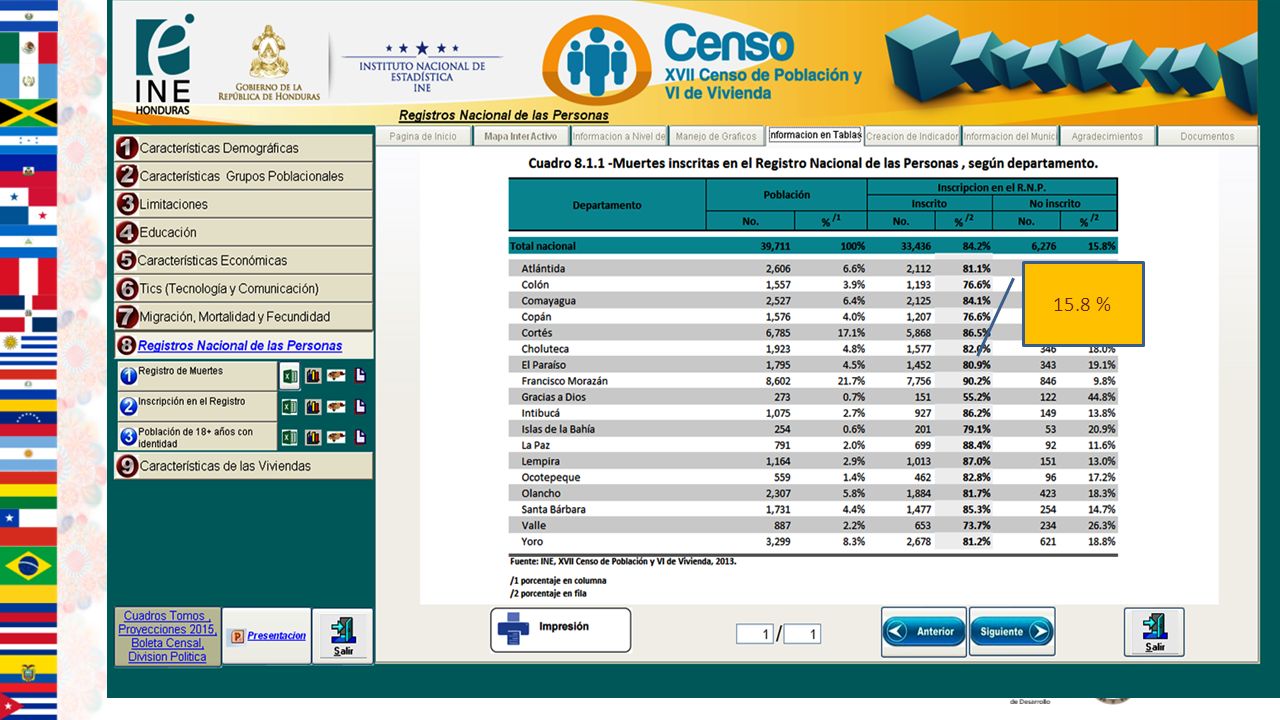Viewport: 1280px width, 720px height.
Task: Go to next table with Siguiente
Action: tap(1012, 631)
